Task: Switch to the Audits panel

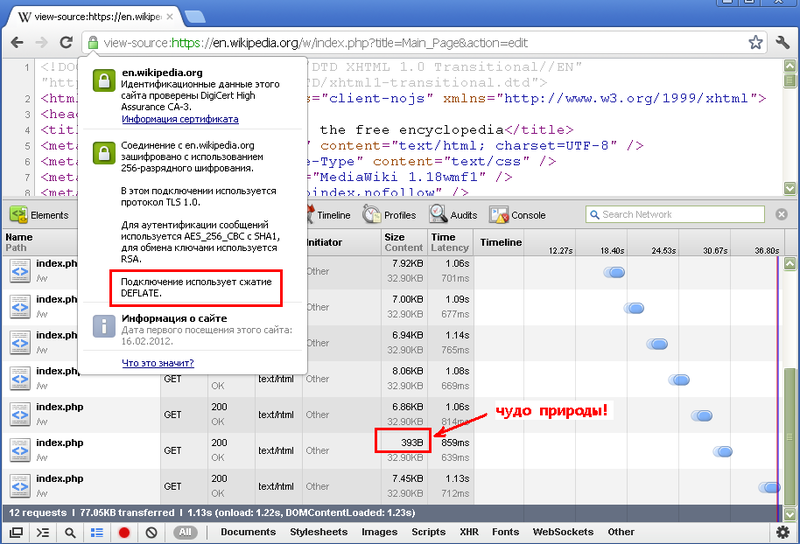Action: [453, 215]
